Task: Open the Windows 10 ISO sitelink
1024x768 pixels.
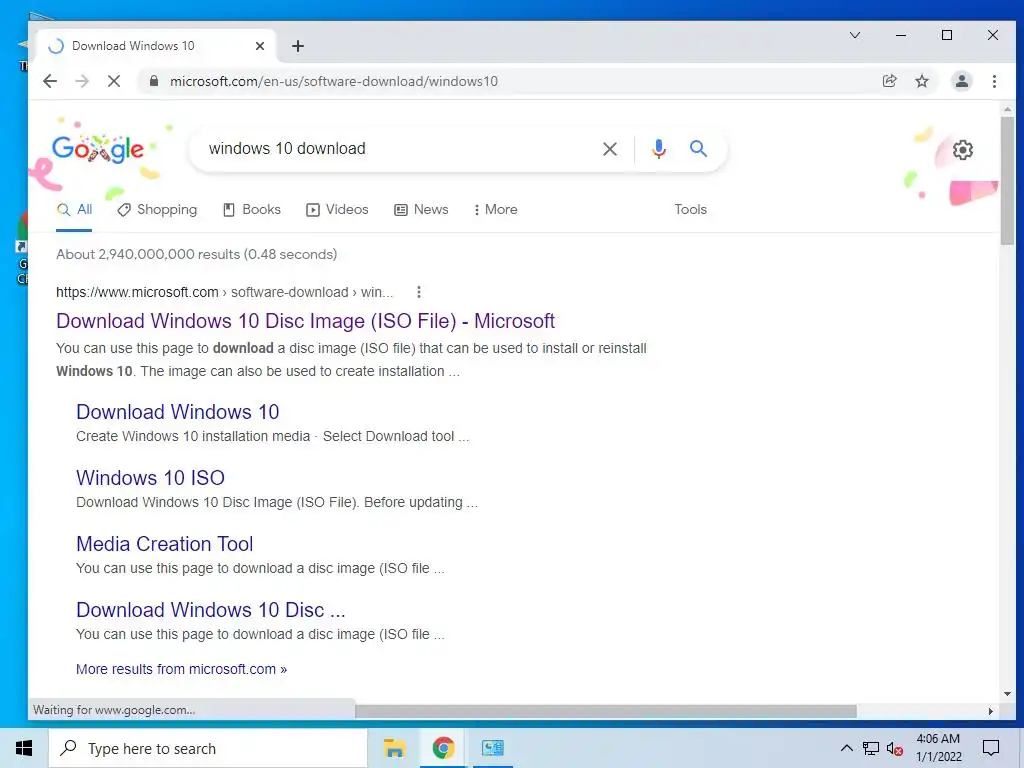Action: (150, 478)
